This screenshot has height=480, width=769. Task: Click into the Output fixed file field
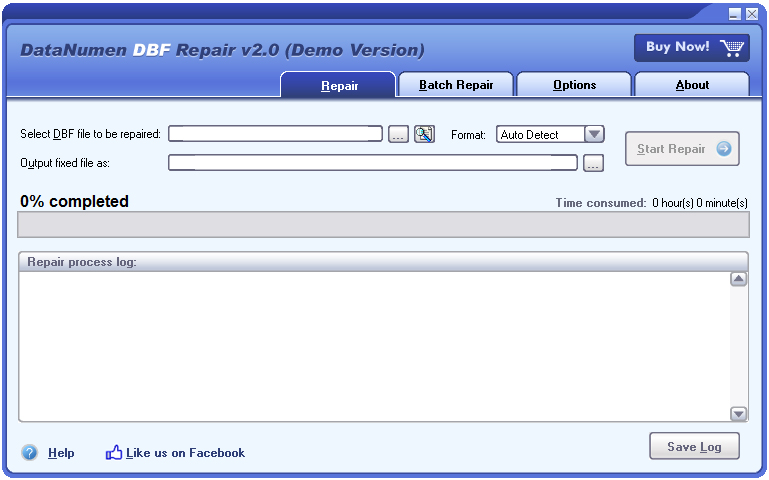(372, 162)
